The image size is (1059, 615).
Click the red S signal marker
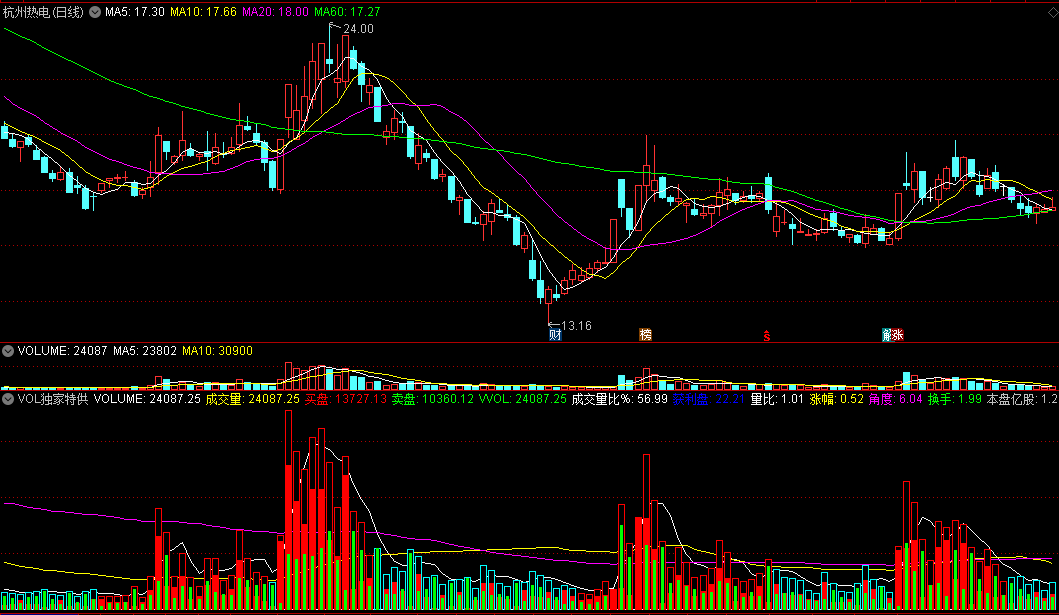pos(767,336)
